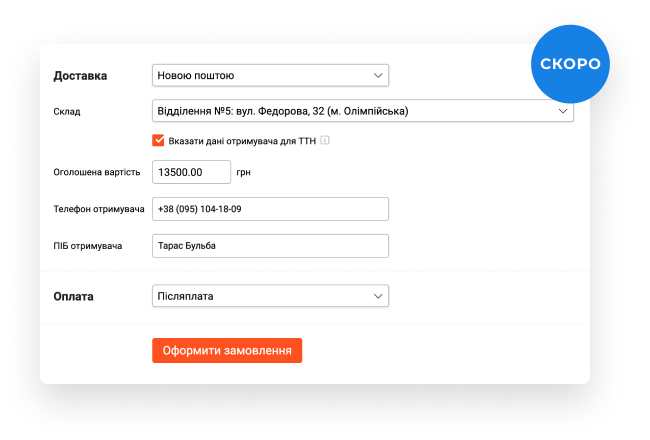Image resolution: width=650 pixels, height=440 pixels.
Task: Click the blue СКОРО round badge
Action: [x=570, y=64]
